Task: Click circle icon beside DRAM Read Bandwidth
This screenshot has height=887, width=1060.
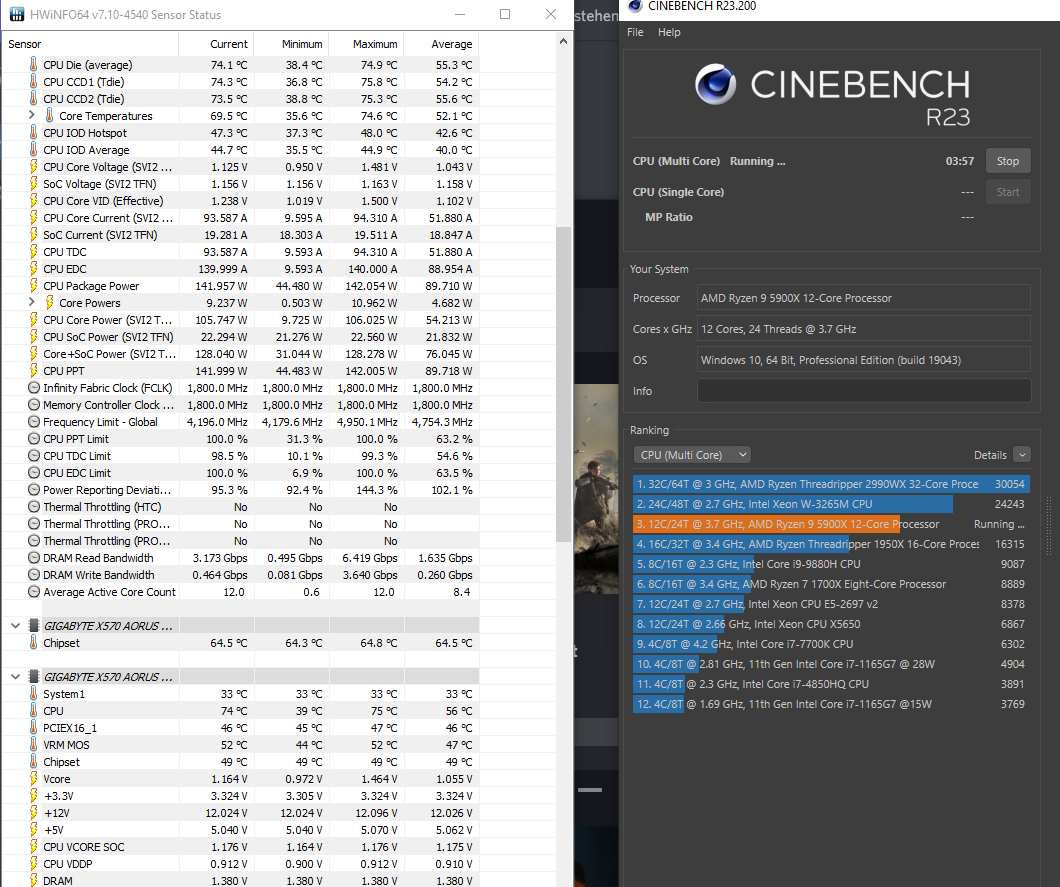Action: (34, 557)
